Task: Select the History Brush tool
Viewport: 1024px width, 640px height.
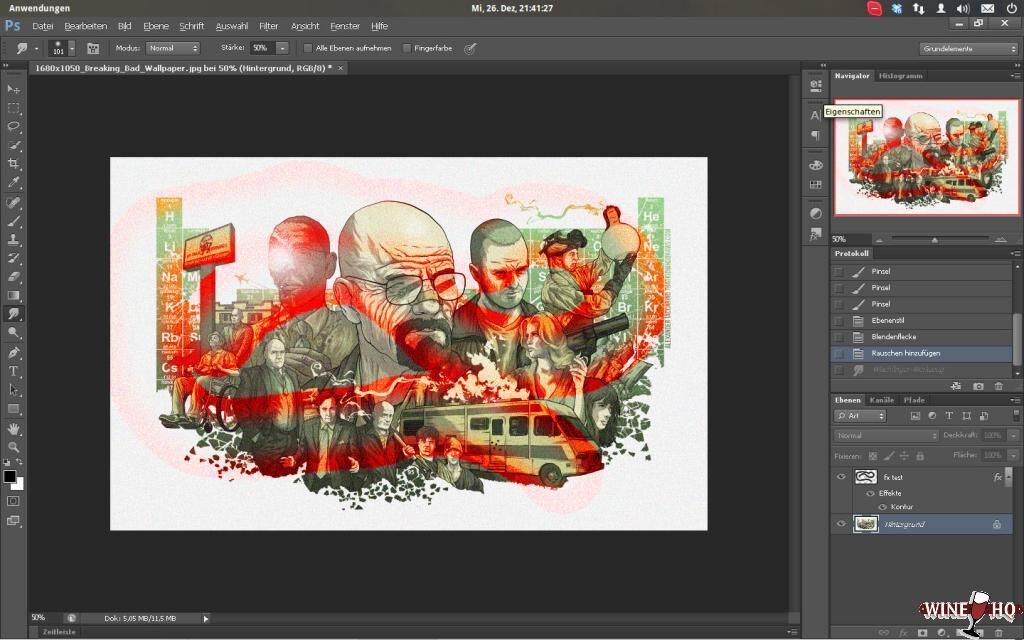Action: coord(14,258)
